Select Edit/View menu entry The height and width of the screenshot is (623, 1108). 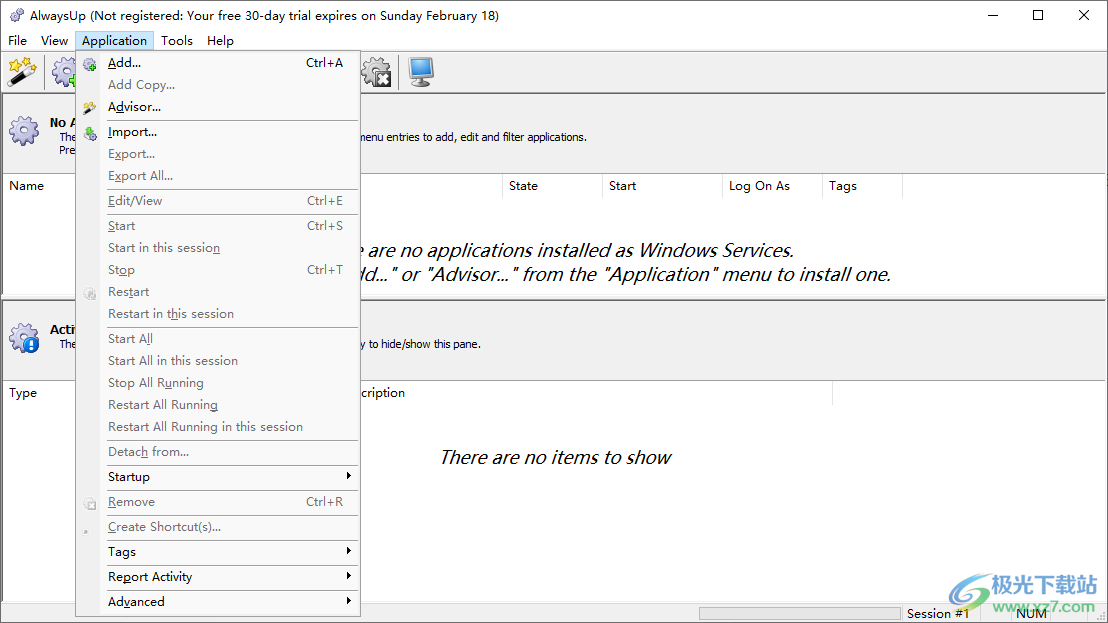(218, 201)
